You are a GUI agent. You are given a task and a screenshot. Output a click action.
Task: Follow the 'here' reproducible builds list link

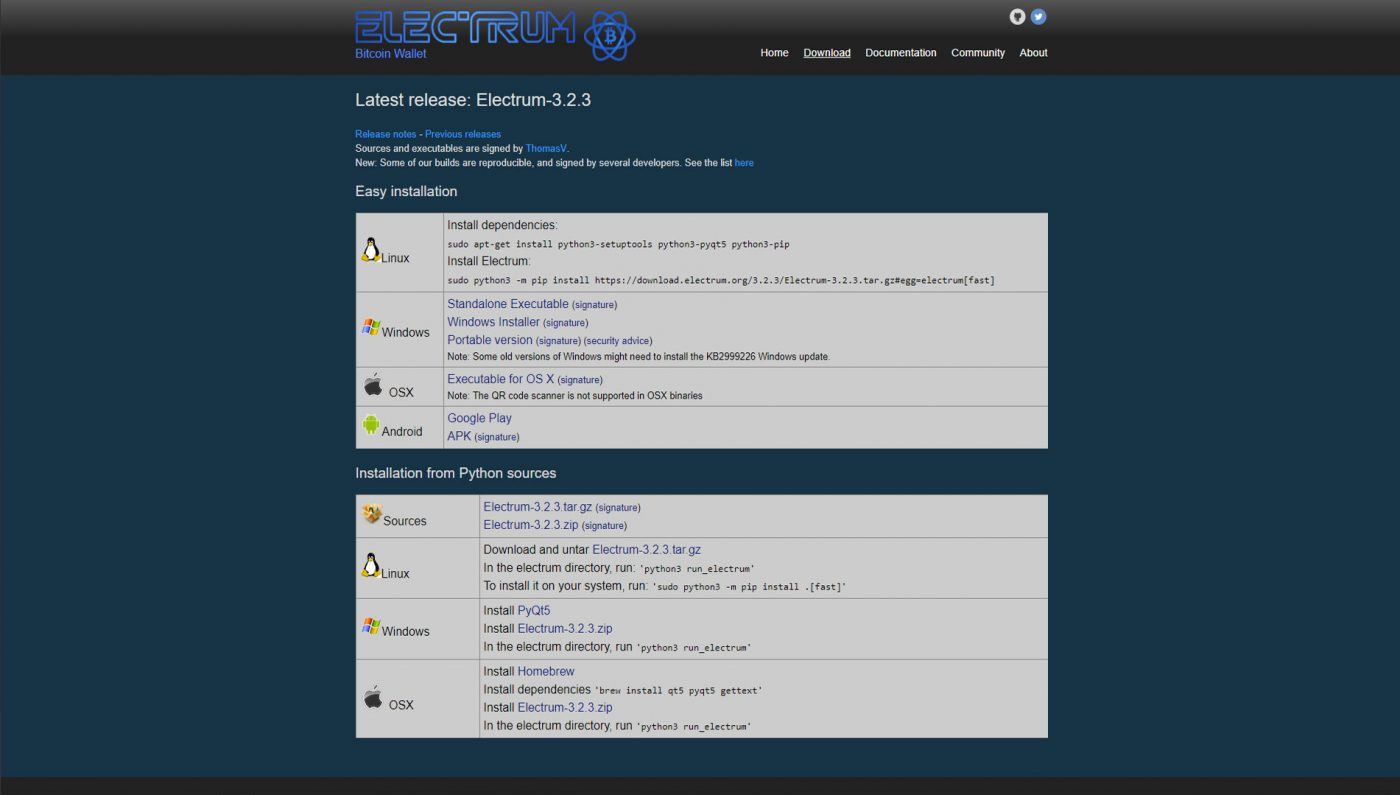click(x=744, y=163)
